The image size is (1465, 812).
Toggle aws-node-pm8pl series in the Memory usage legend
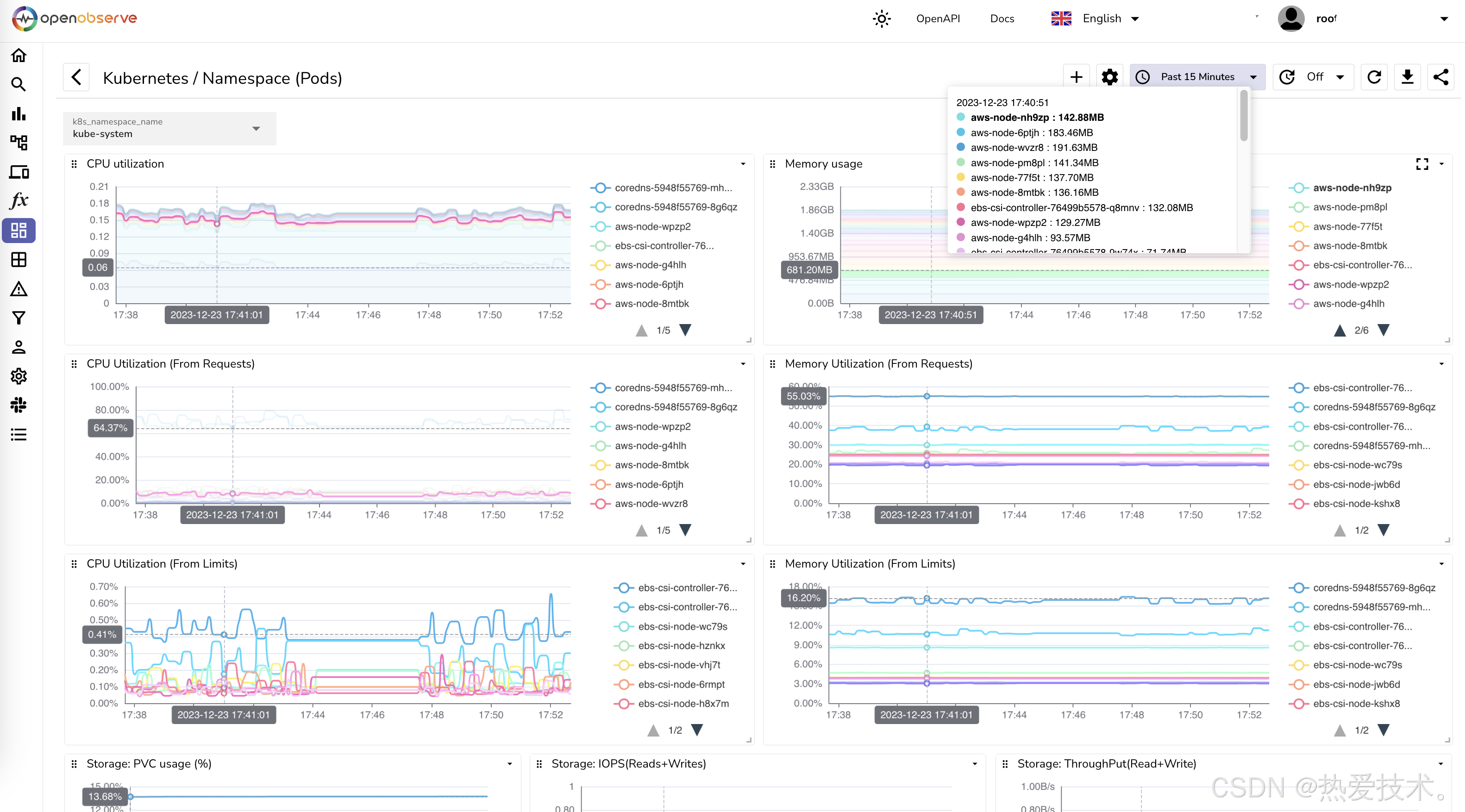click(x=1350, y=207)
